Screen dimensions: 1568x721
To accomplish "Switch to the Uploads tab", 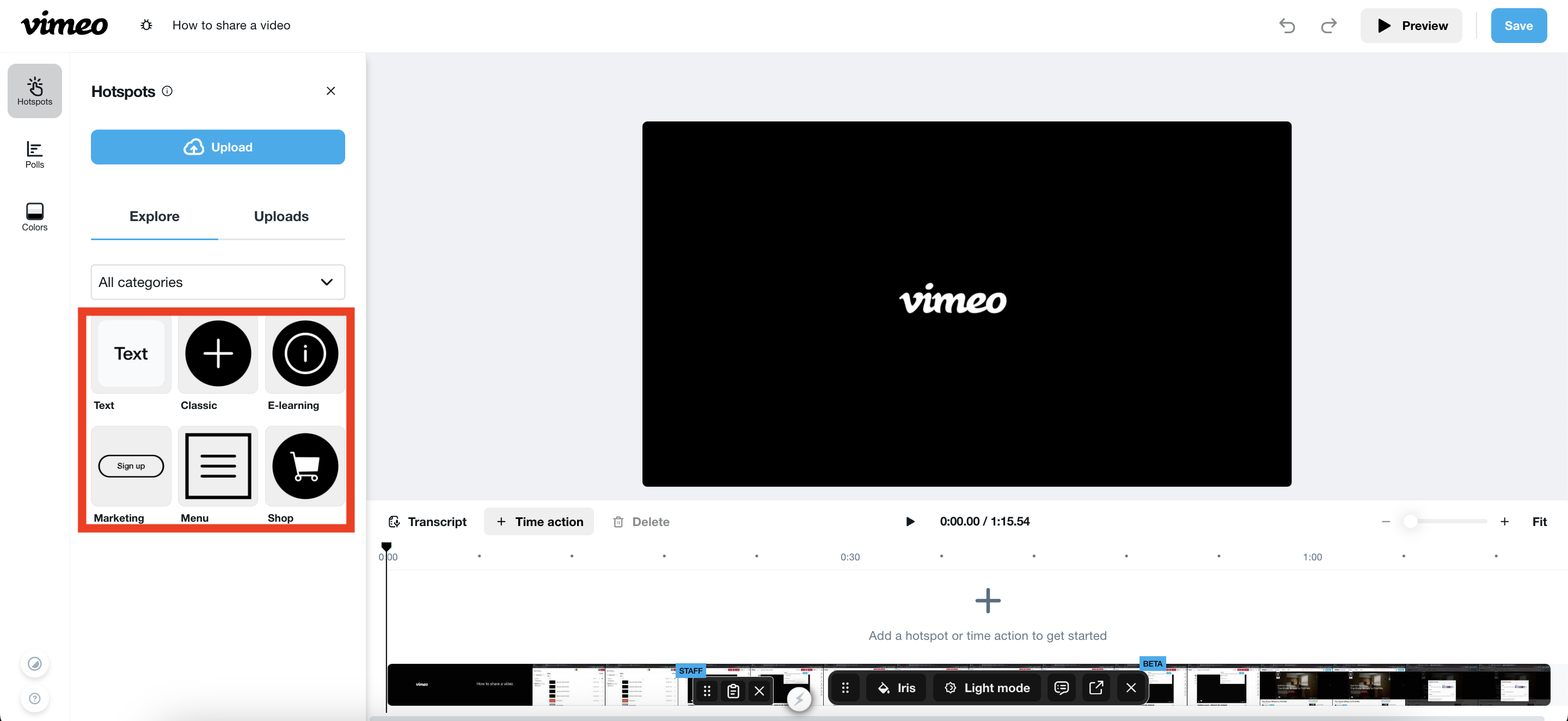I will point(281,216).
